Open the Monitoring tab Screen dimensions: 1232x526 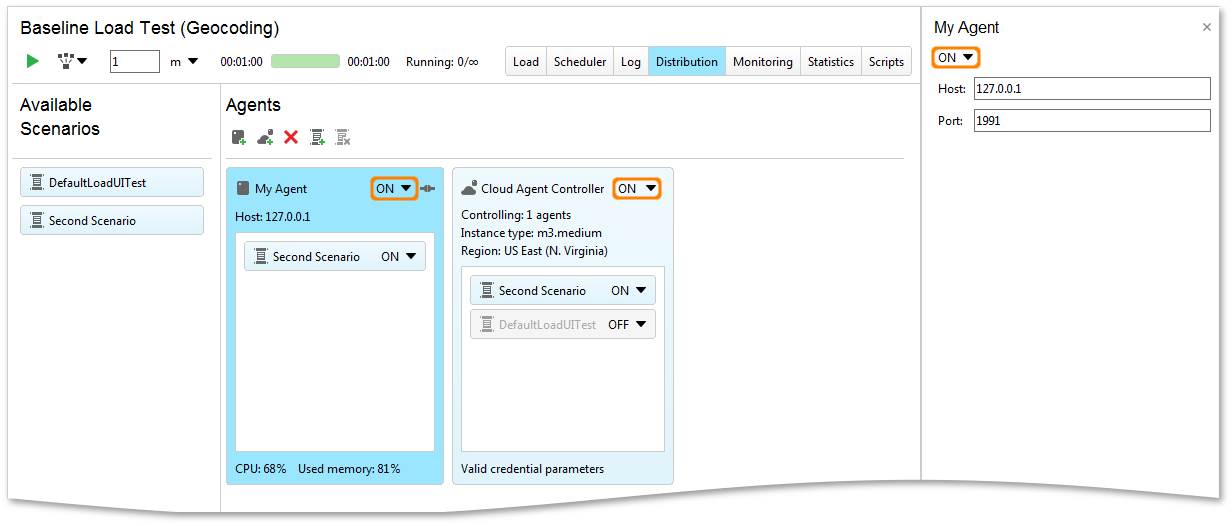(x=763, y=61)
